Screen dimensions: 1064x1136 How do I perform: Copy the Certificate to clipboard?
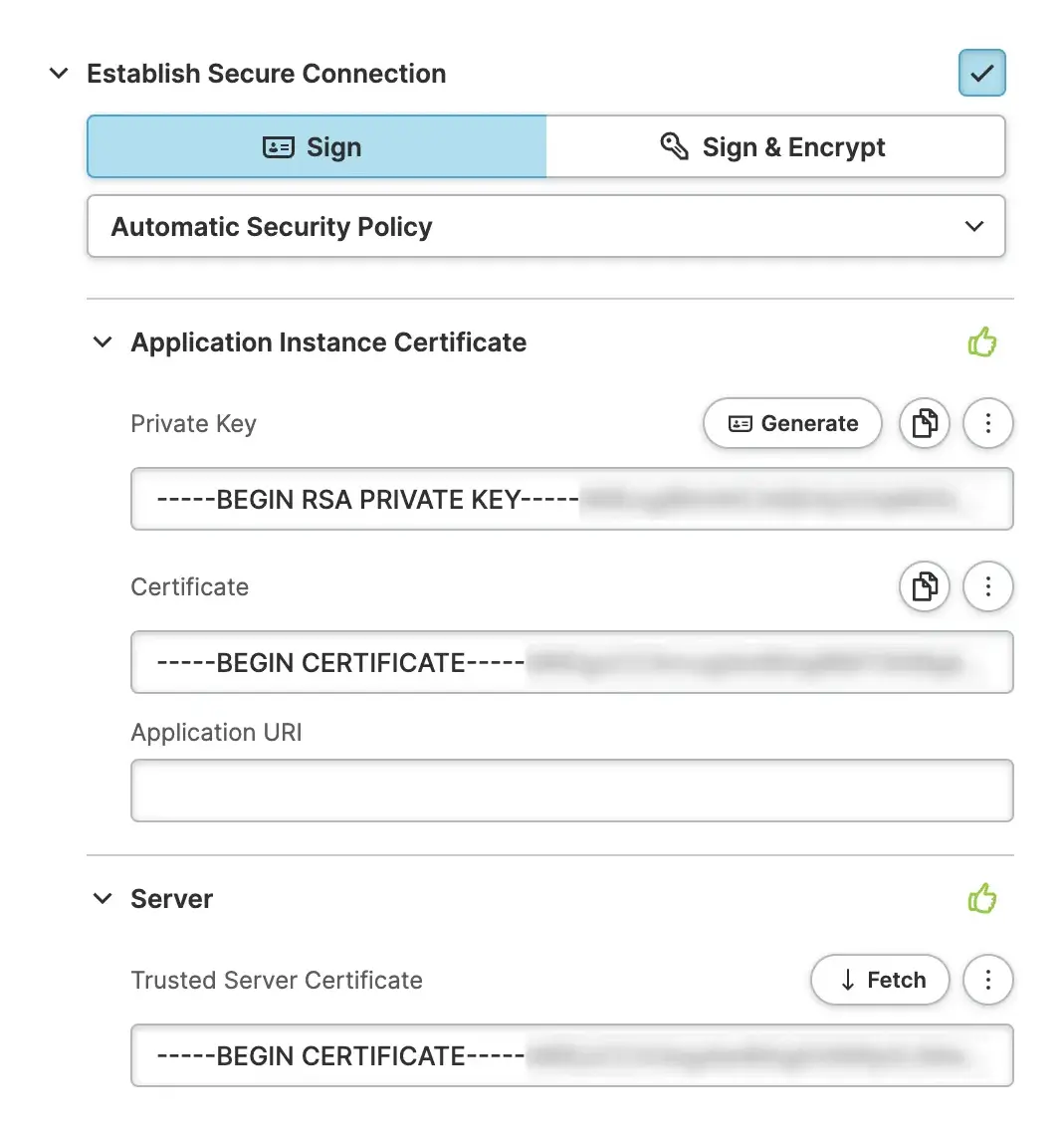click(925, 587)
